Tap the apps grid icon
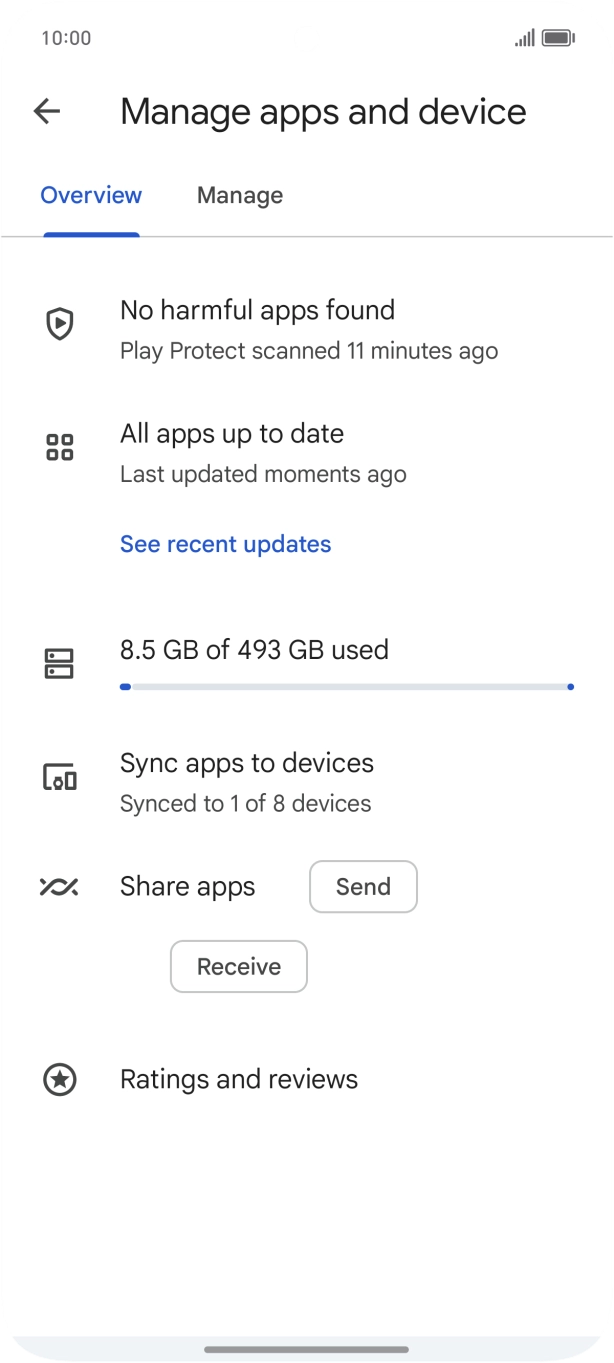The image size is (614, 1363). 60,447
